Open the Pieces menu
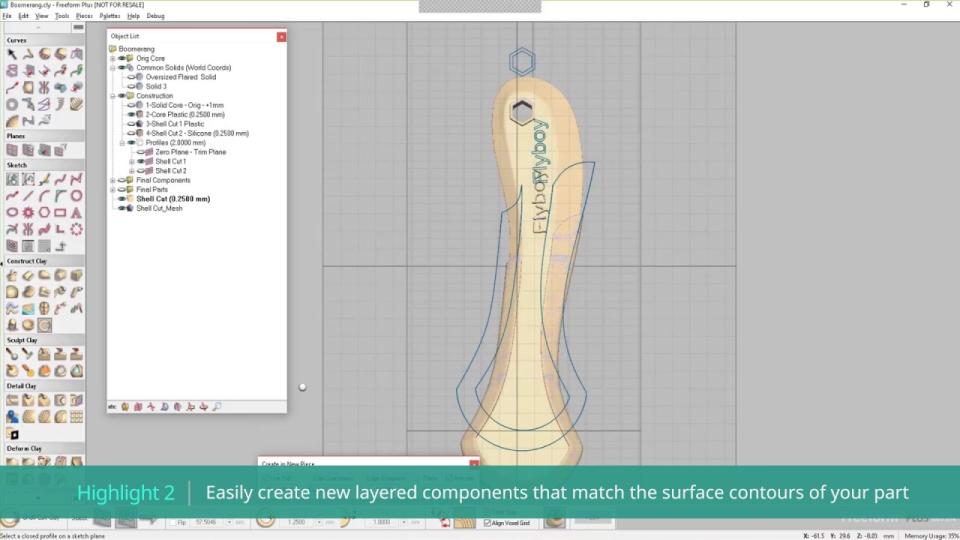 (84, 16)
